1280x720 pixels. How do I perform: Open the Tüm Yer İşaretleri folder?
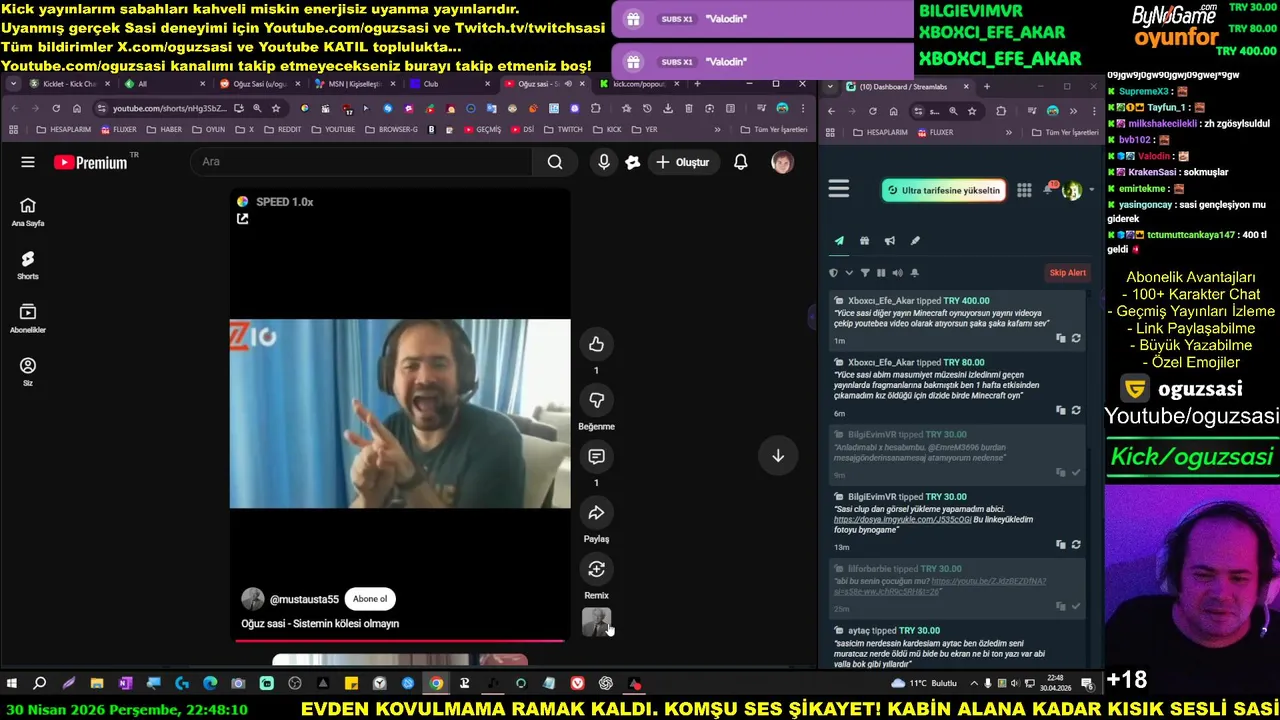(774, 130)
